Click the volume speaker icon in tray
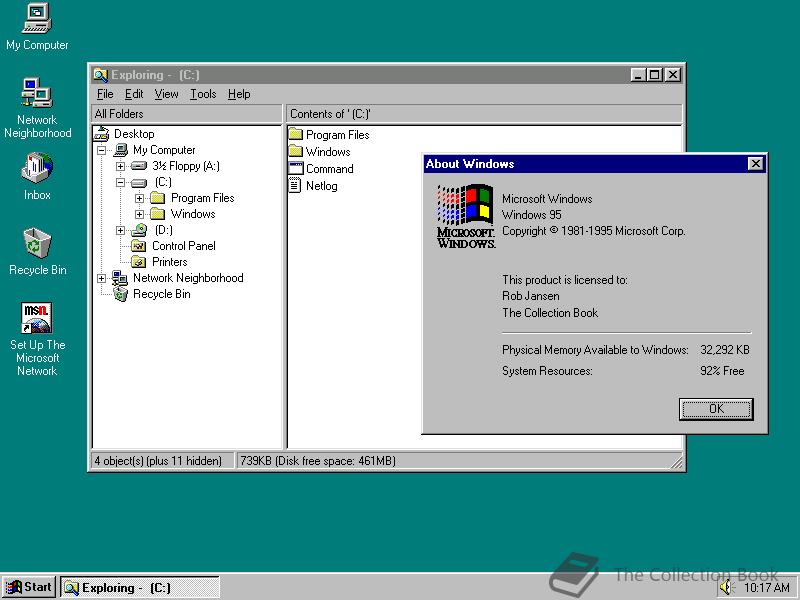This screenshot has height=600, width=800. coord(725,587)
